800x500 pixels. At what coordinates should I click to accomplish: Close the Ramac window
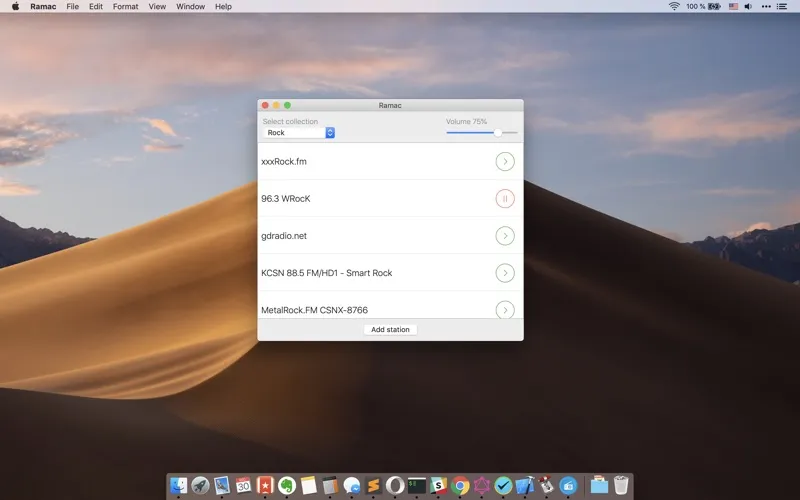265,105
